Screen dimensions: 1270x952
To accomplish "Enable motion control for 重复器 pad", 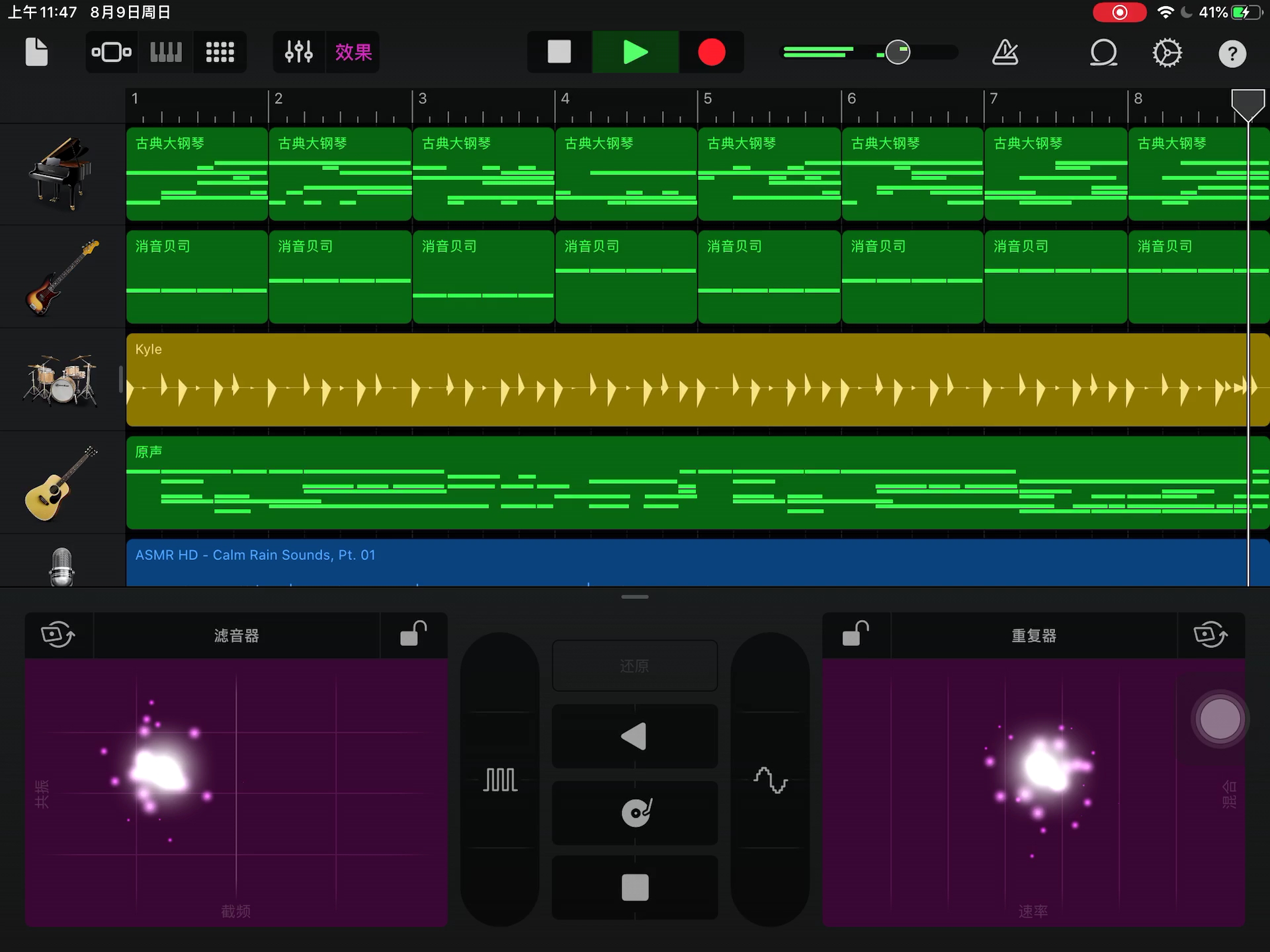I will pyautogui.click(x=1211, y=635).
